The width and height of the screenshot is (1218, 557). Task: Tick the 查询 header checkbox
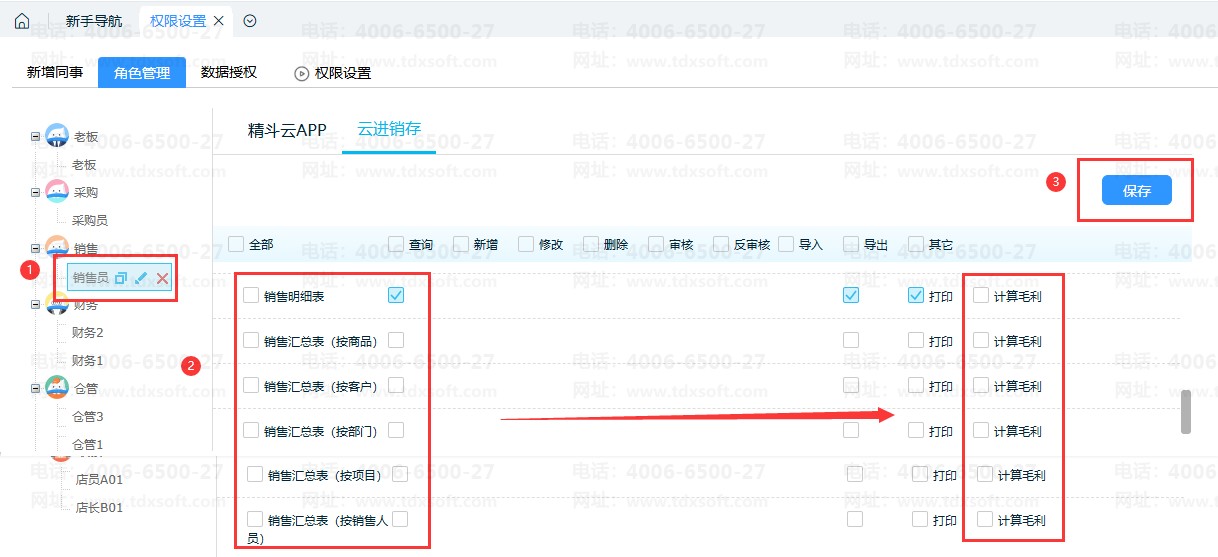396,243
